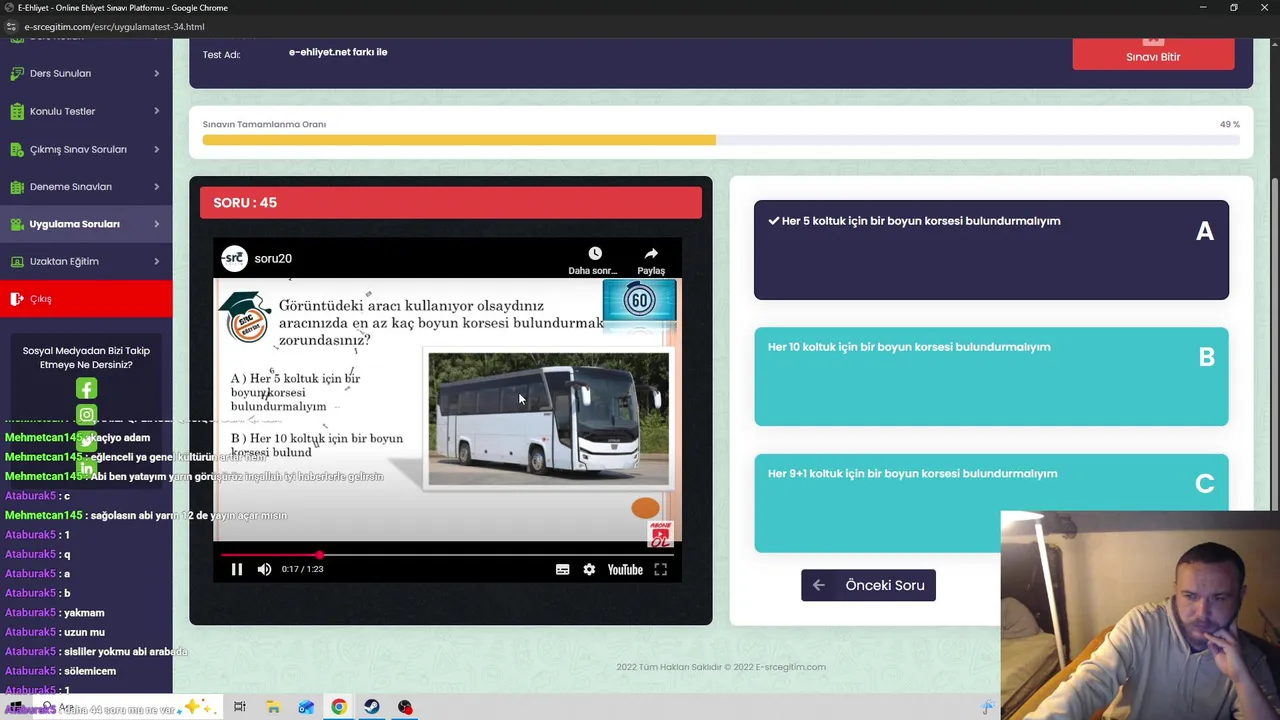Click the Chrome address bar URL
Viewport: 1280px width, 720px height.
[114, 27]
